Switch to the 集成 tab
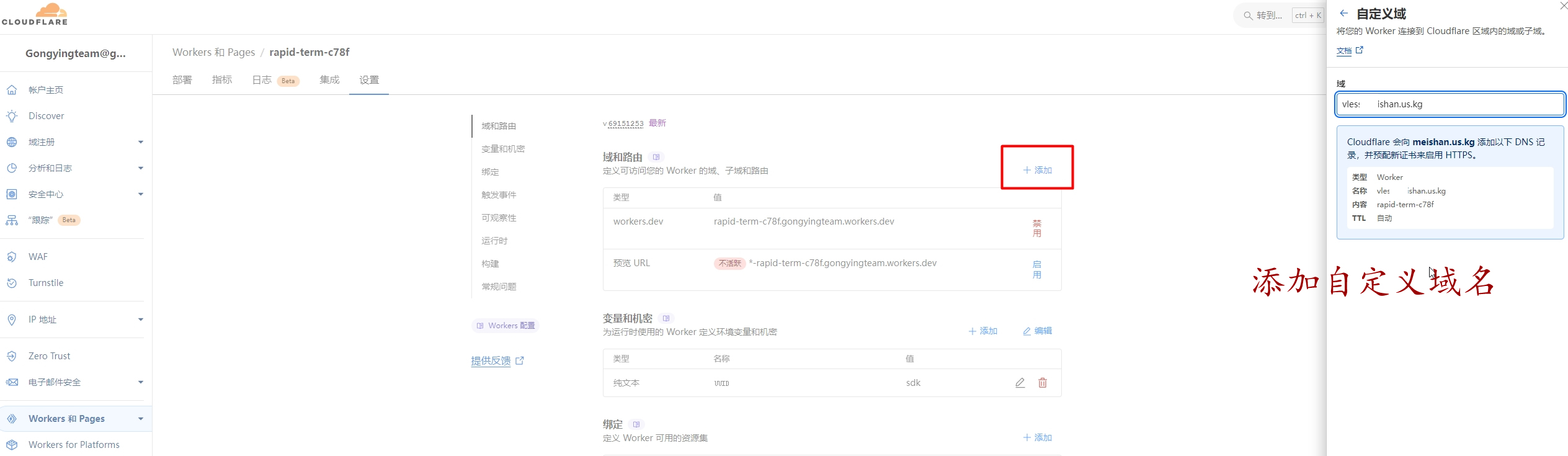1568x456 pixels. pos(329,80)
